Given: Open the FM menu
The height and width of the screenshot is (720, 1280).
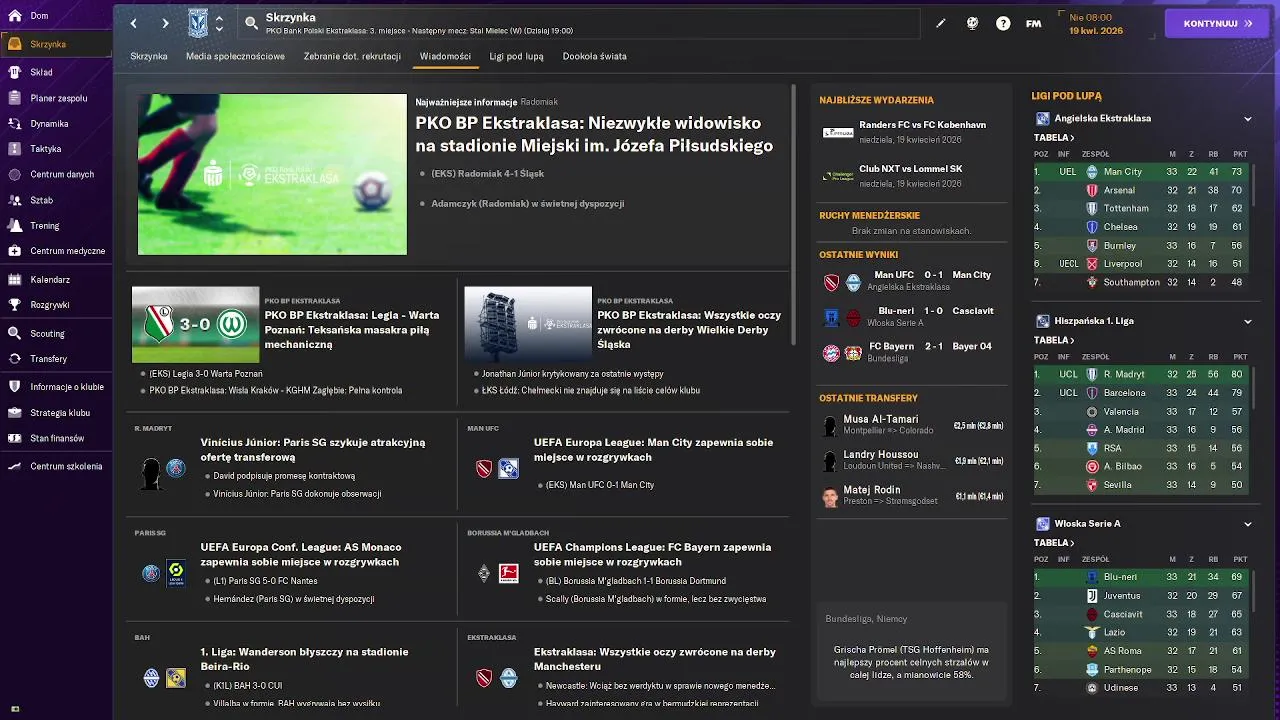Looking at the screenshot, I should pyautogui.click(x=1034, y=23).
